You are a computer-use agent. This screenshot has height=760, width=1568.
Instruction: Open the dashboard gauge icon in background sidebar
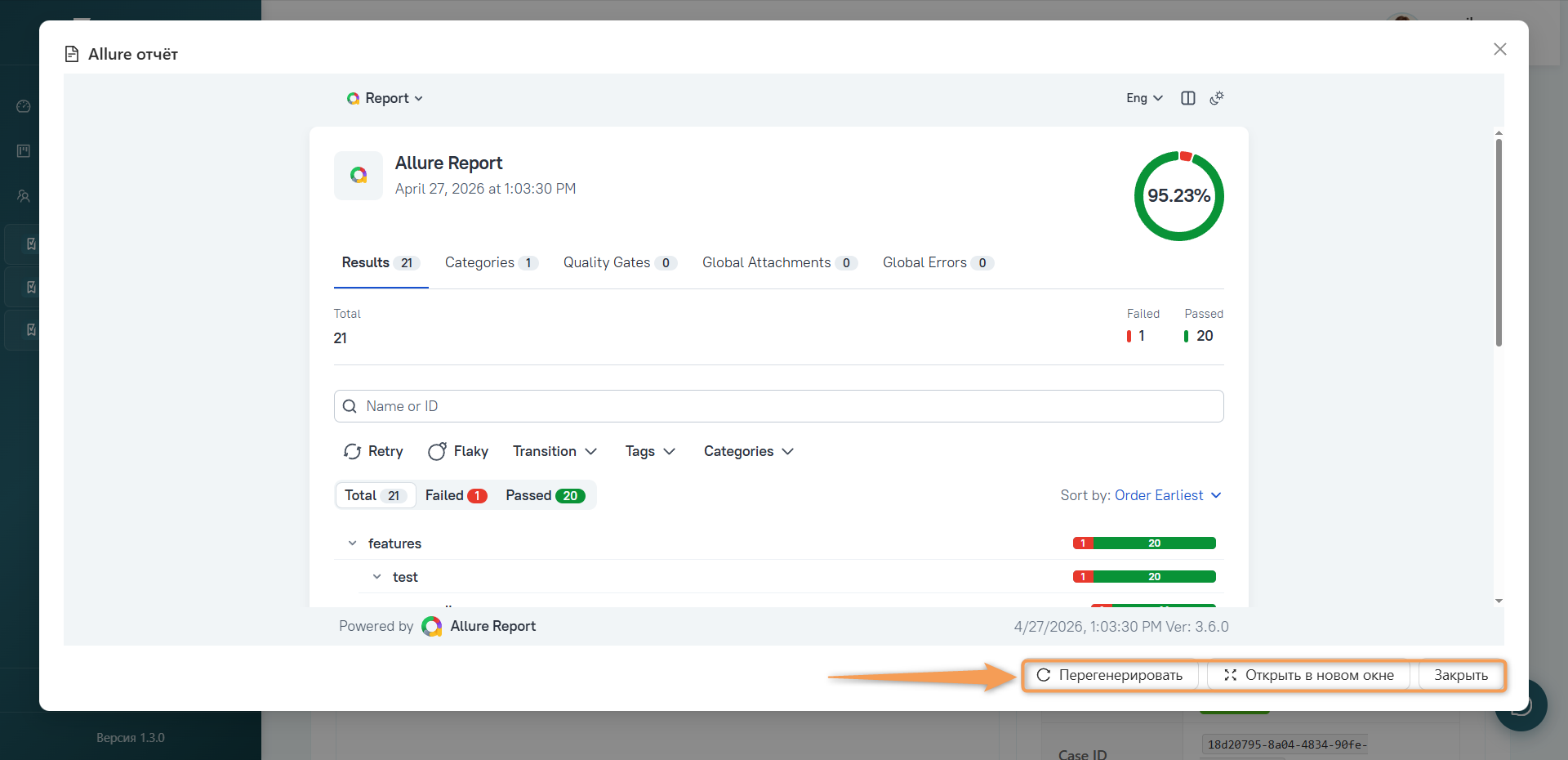pos(24,106)
